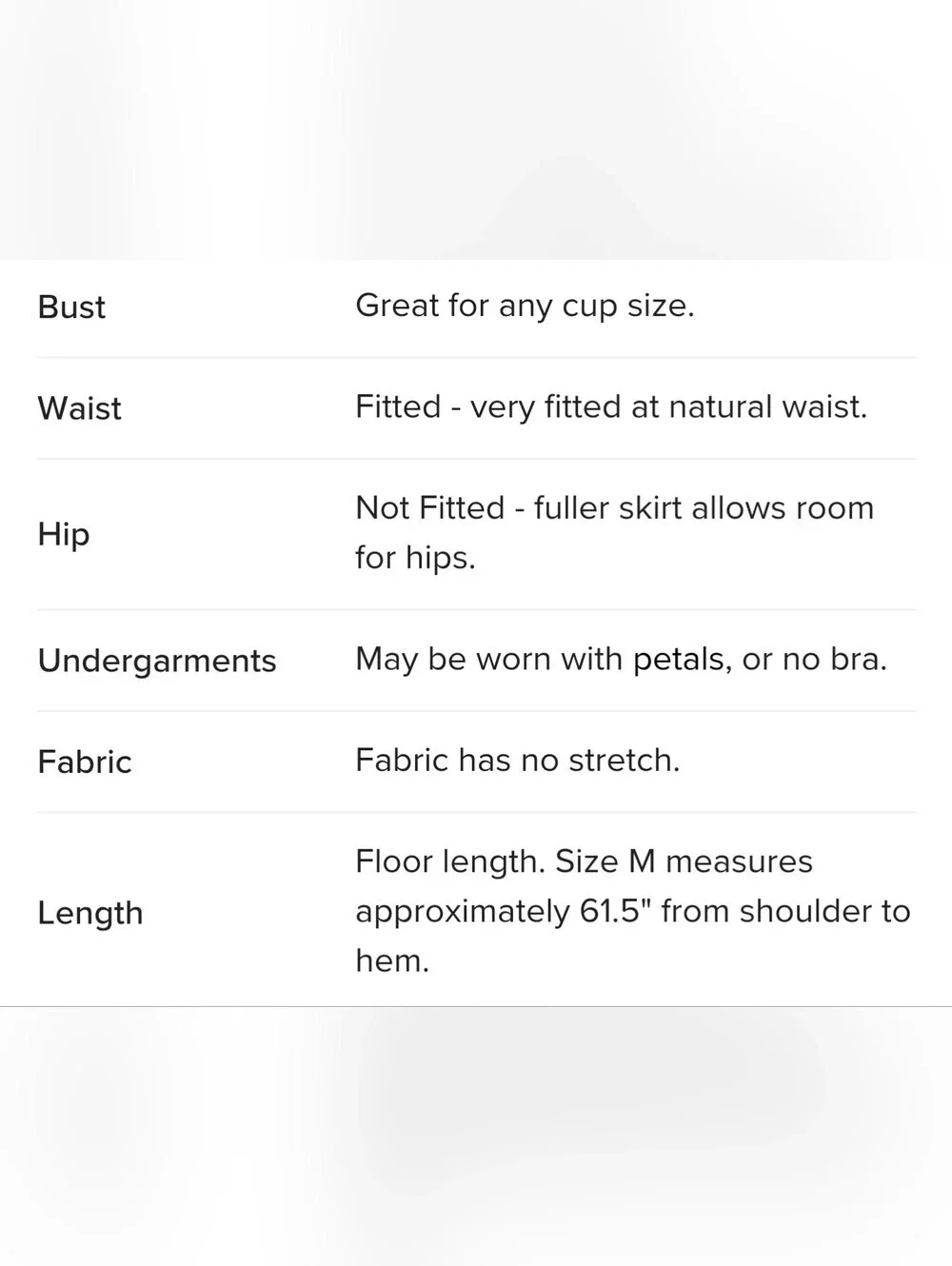Click 'May be worn with' text
Viewport: 952px width, 1266px height.
pyautogui.click(x=488, y=659)
